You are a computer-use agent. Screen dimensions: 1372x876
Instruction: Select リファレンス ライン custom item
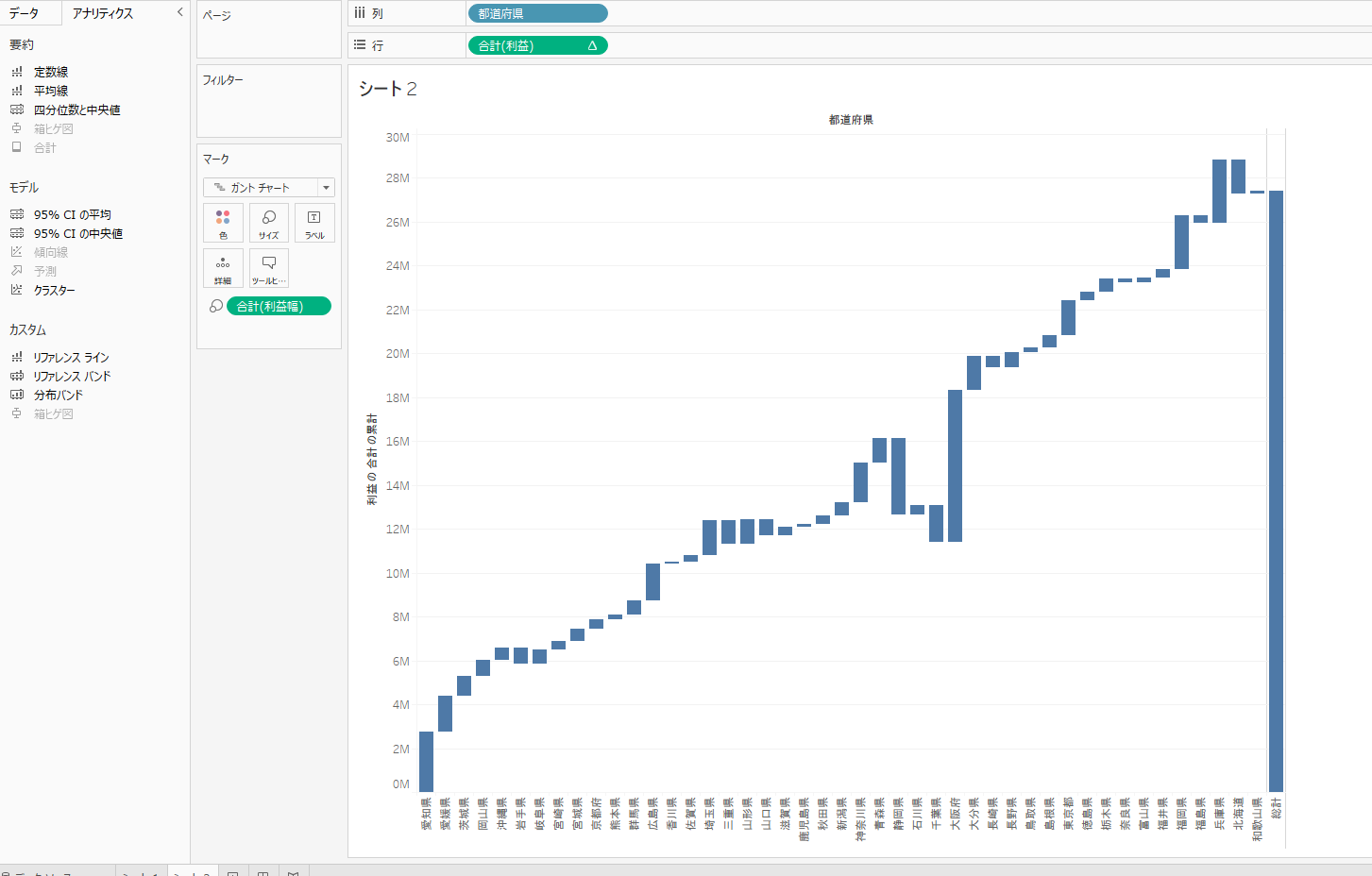point(71,357)
